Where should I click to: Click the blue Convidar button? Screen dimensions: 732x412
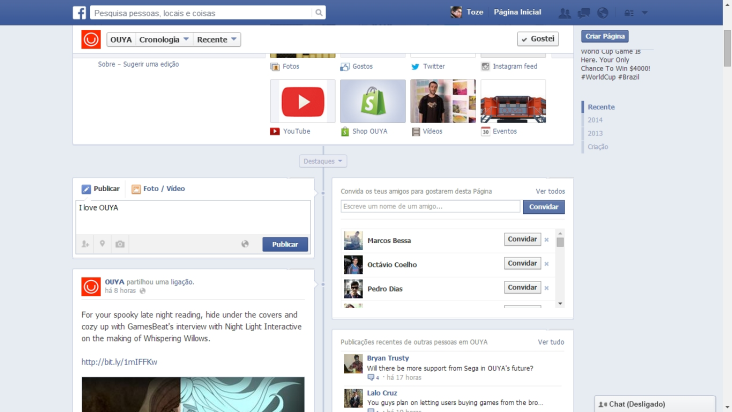click(x=543, y=207)
